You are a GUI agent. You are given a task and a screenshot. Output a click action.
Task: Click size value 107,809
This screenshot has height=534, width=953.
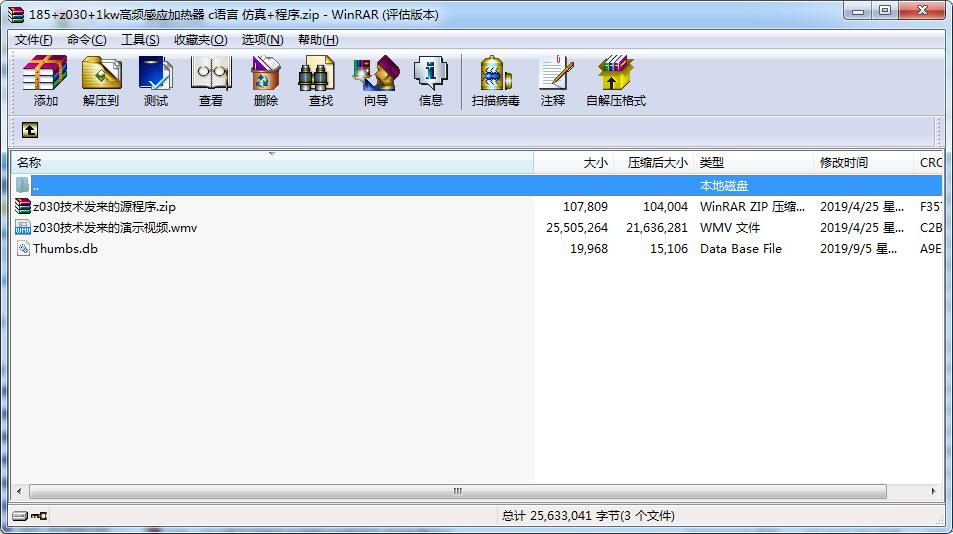(585, 207)
